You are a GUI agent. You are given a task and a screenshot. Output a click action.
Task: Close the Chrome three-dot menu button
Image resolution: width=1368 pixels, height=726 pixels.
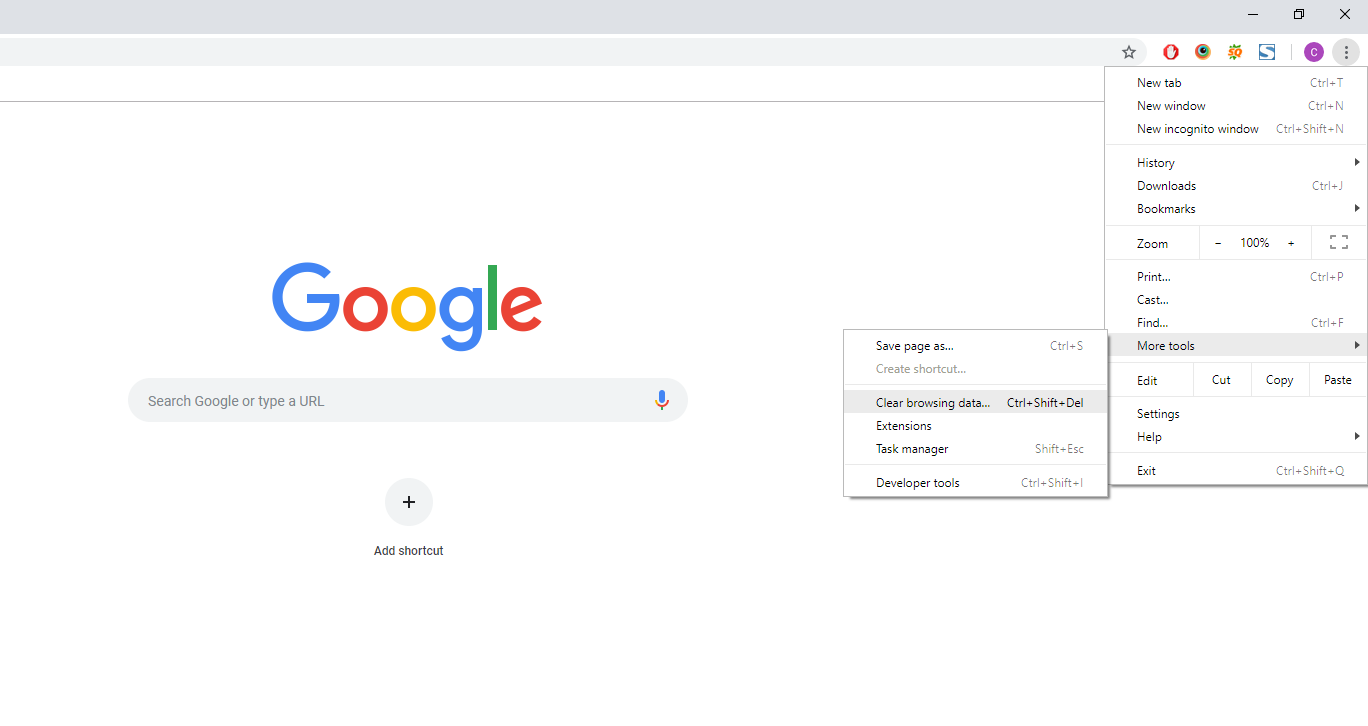[x=1346, y=52]
